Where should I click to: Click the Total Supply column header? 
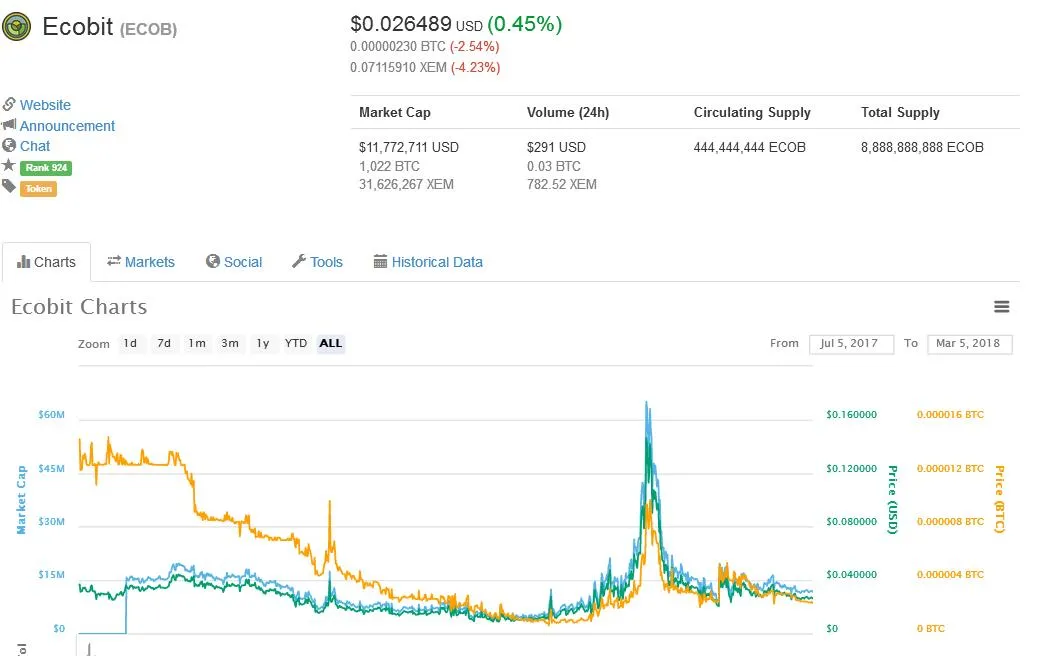900,113
